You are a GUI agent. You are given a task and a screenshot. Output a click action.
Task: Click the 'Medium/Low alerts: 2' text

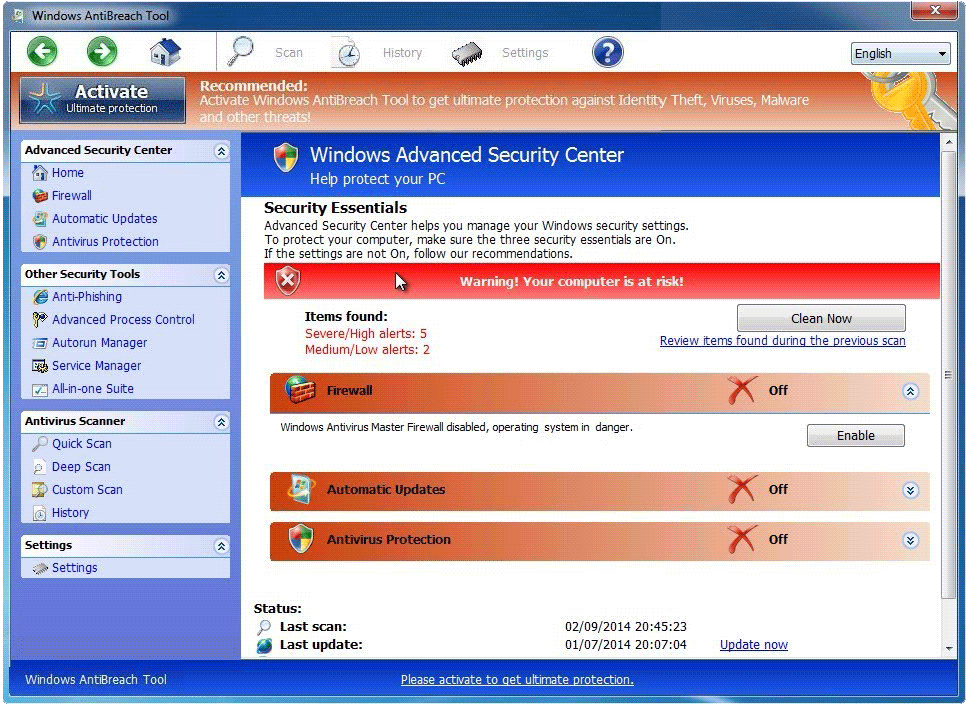click(367, 349)
